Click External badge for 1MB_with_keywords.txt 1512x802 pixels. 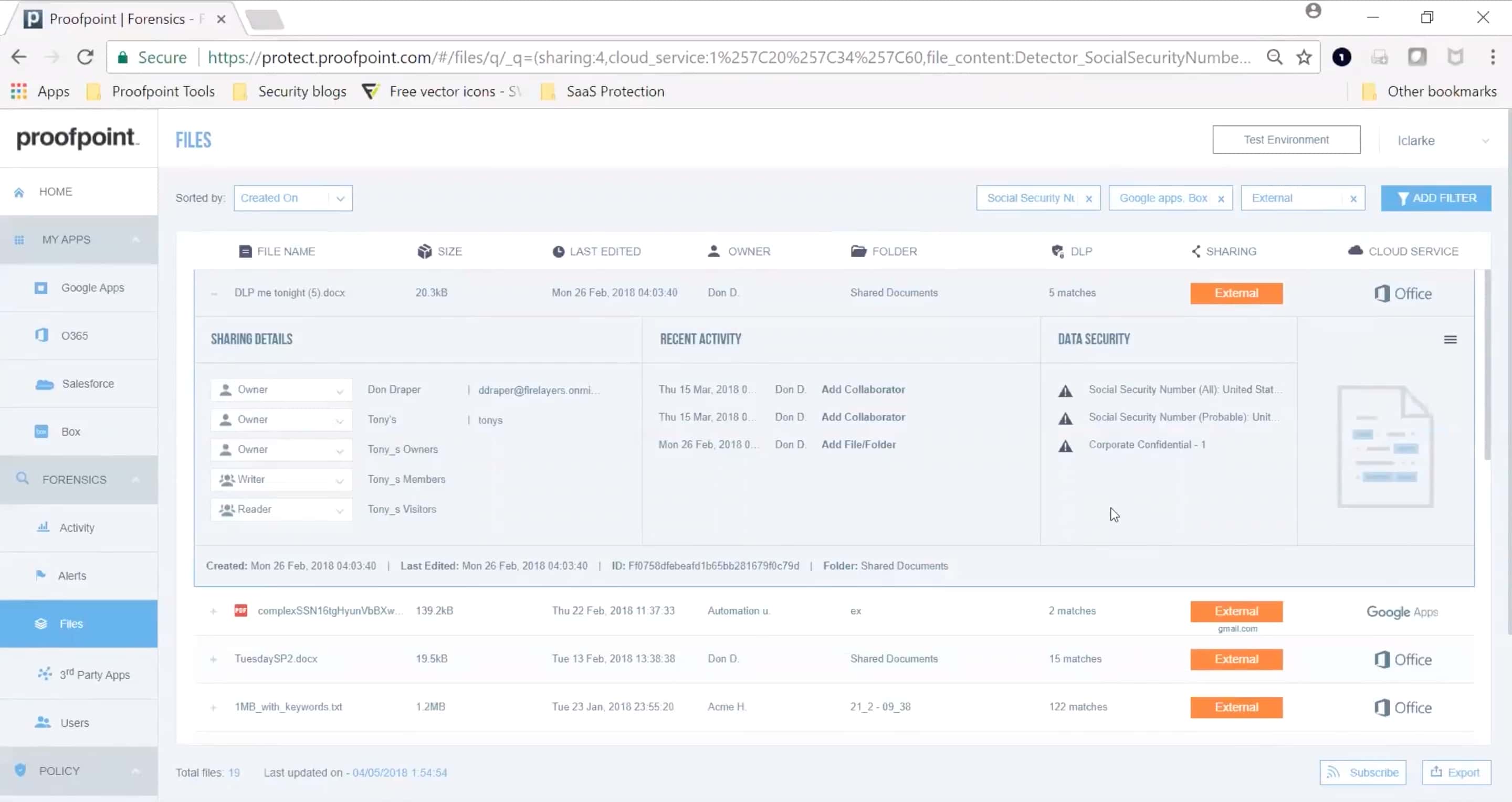pyautogui.click(x=1236, y=708)
